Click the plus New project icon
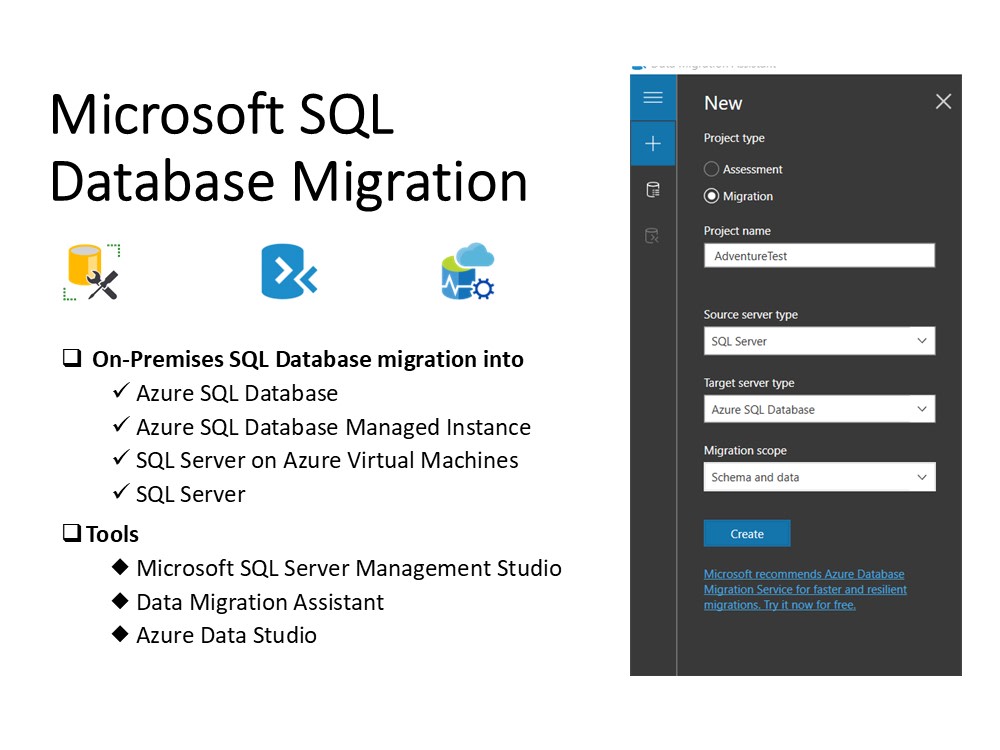Screen dimensions: 1000x750 pos(652,143)
